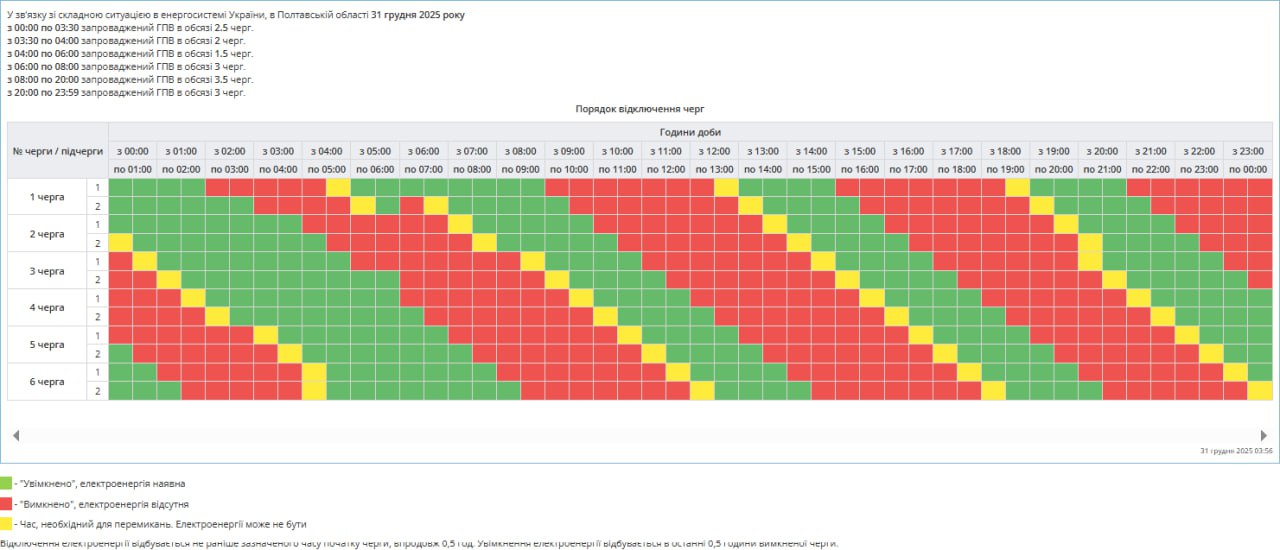Click the "31 грудня 2025 03:56" timestamp

pos(1236,451)
